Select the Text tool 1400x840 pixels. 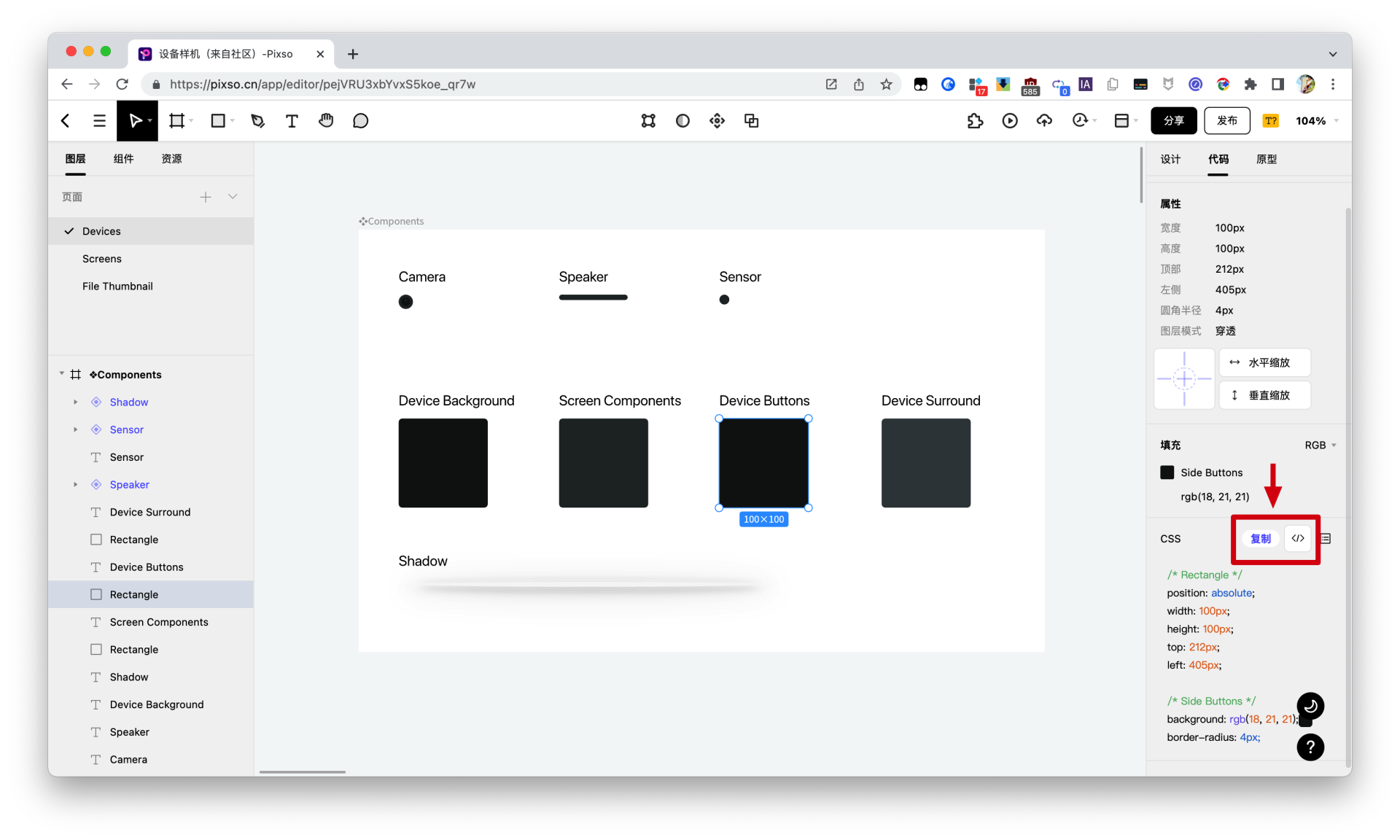pos(292,121)
